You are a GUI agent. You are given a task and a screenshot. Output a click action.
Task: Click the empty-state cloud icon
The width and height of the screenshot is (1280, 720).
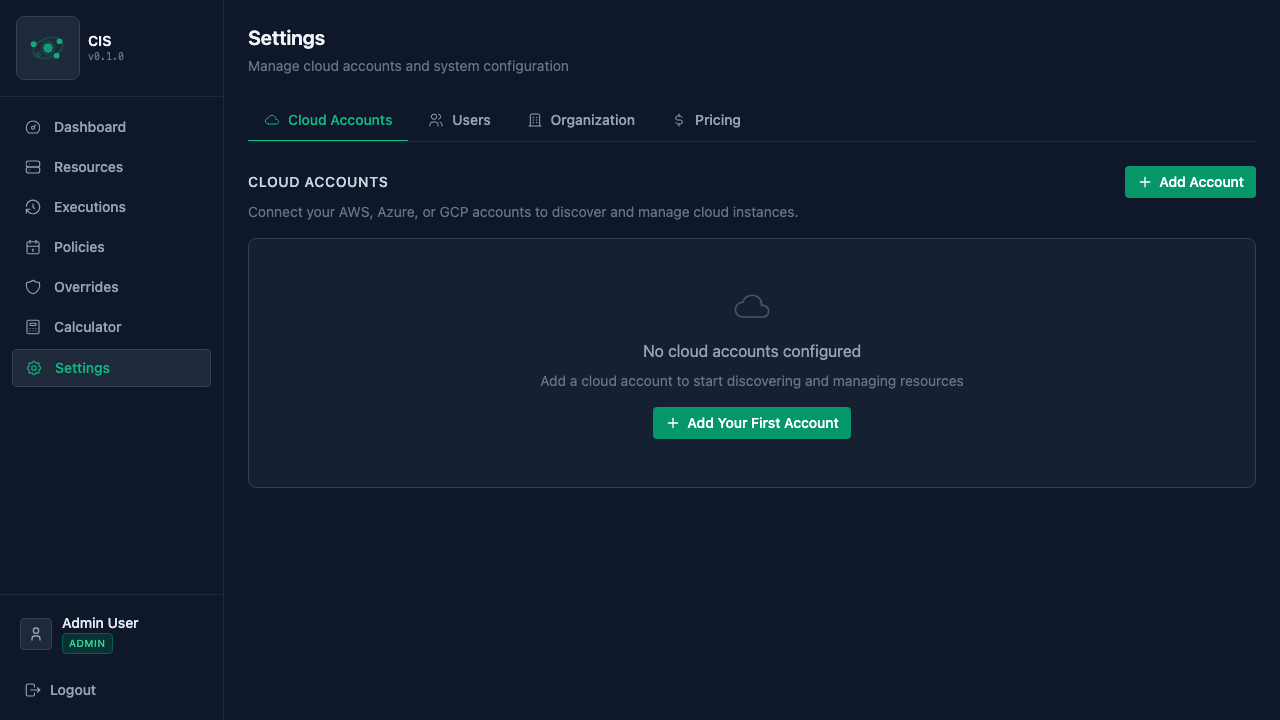(x=752, y=306)
